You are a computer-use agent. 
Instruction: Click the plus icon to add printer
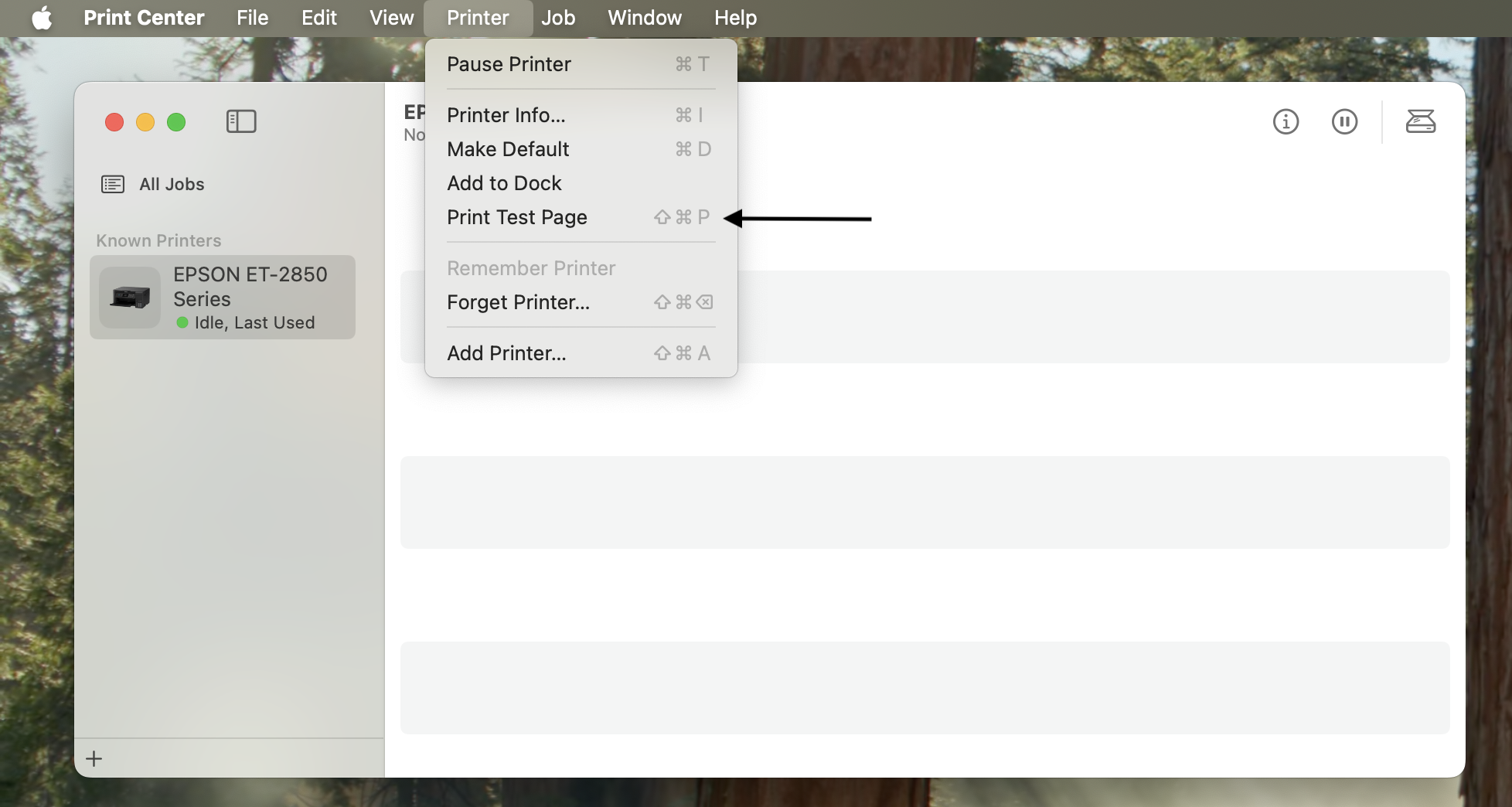pos(94,758)
